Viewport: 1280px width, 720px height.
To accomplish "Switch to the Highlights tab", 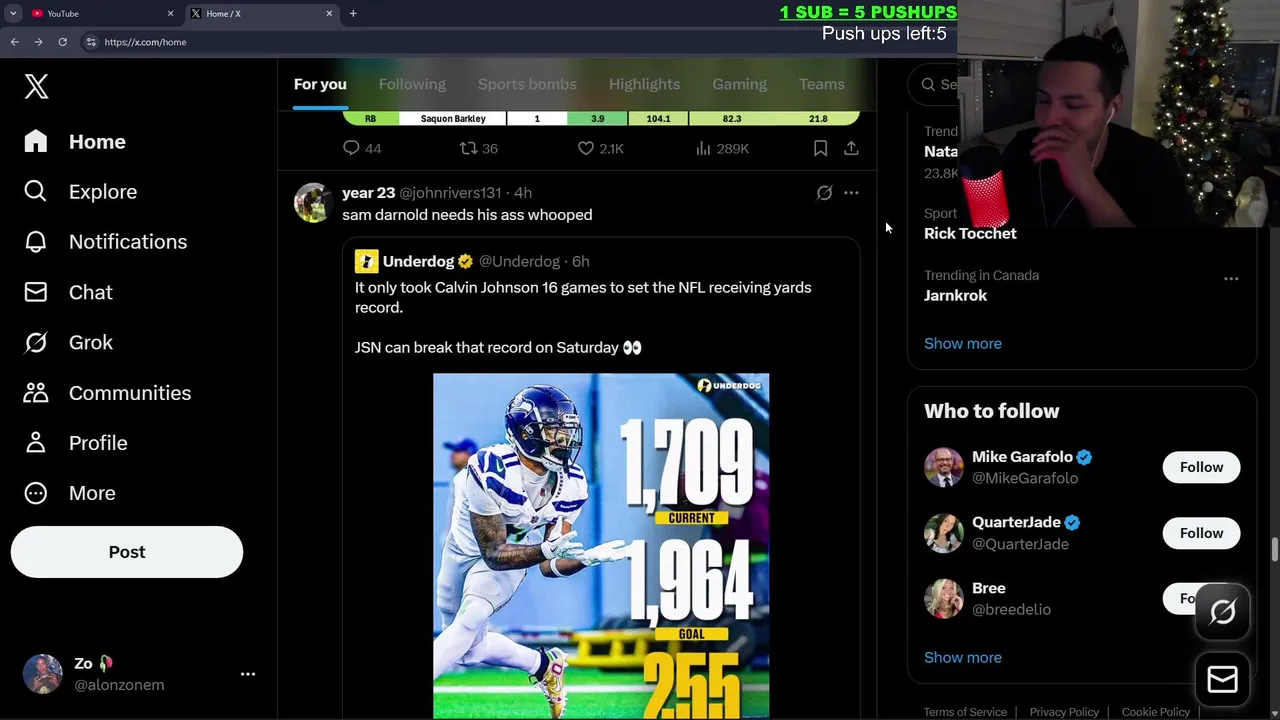I will (644, 84).
